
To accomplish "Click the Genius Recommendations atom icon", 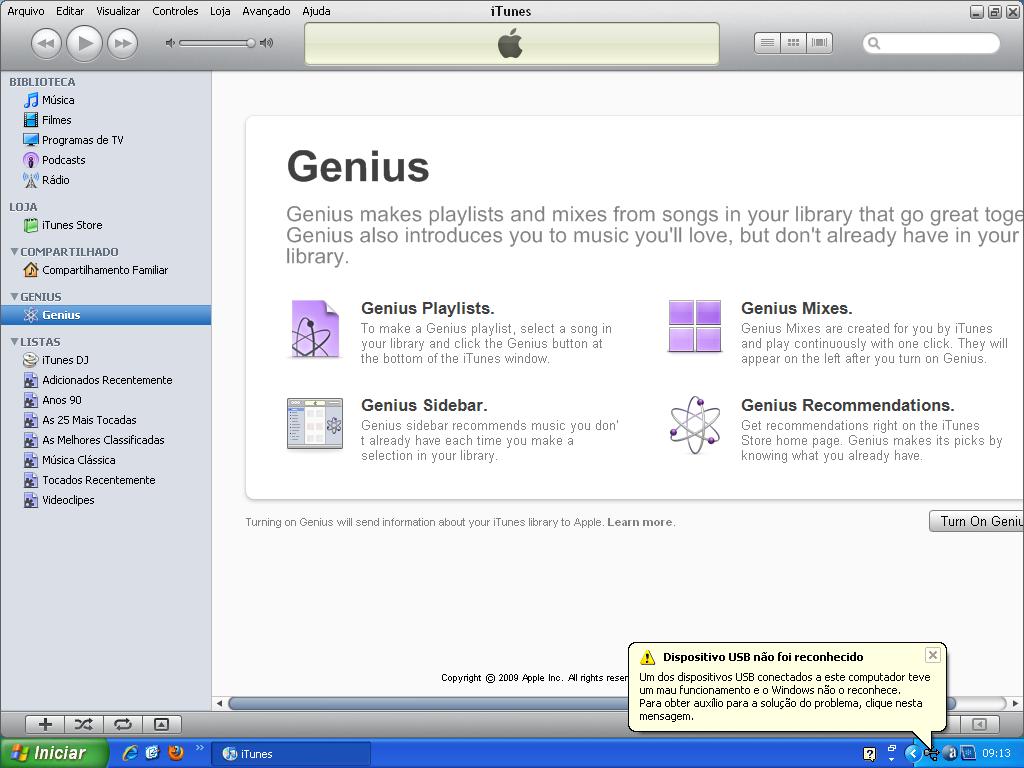I will pos(695,424).
